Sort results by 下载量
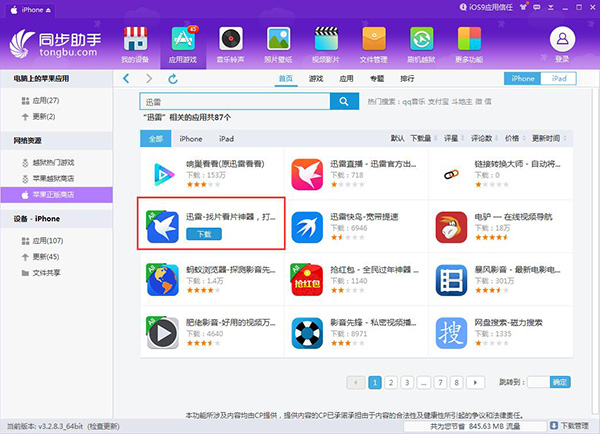The image size is (600, 434). (x=424, y=138)
